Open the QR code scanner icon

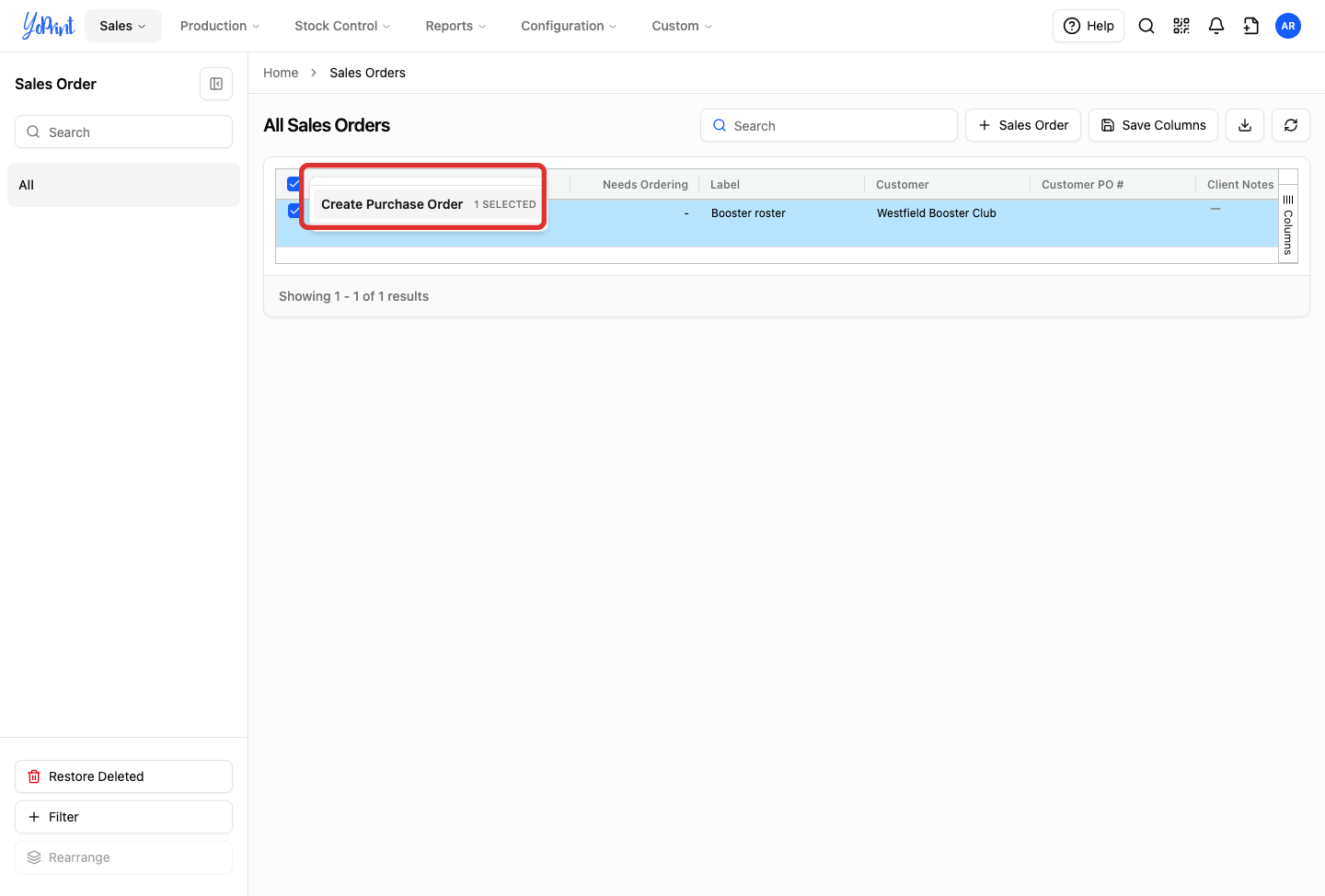pos(1181,26)
